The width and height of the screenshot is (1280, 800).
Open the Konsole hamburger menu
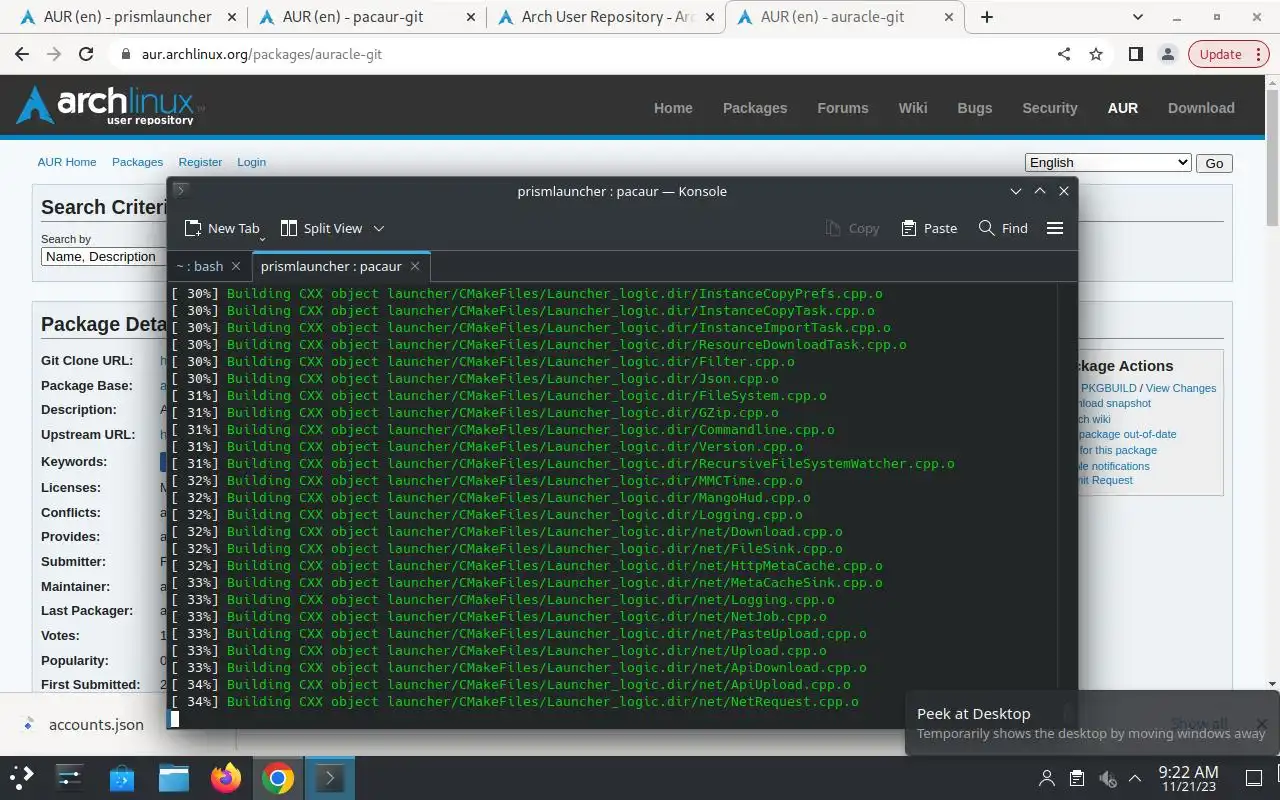(x=1054, y=228)
